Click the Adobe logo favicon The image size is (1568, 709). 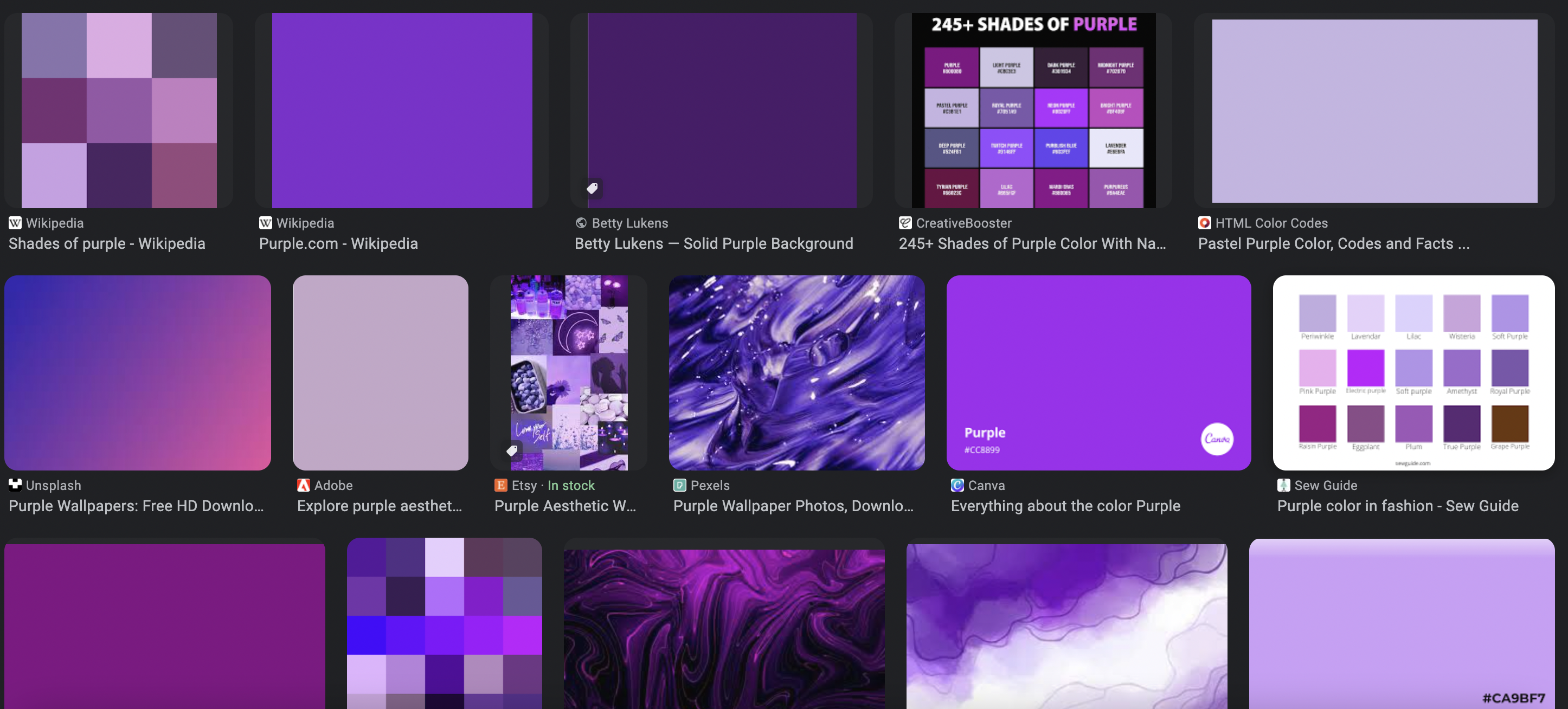coord(303,485)
